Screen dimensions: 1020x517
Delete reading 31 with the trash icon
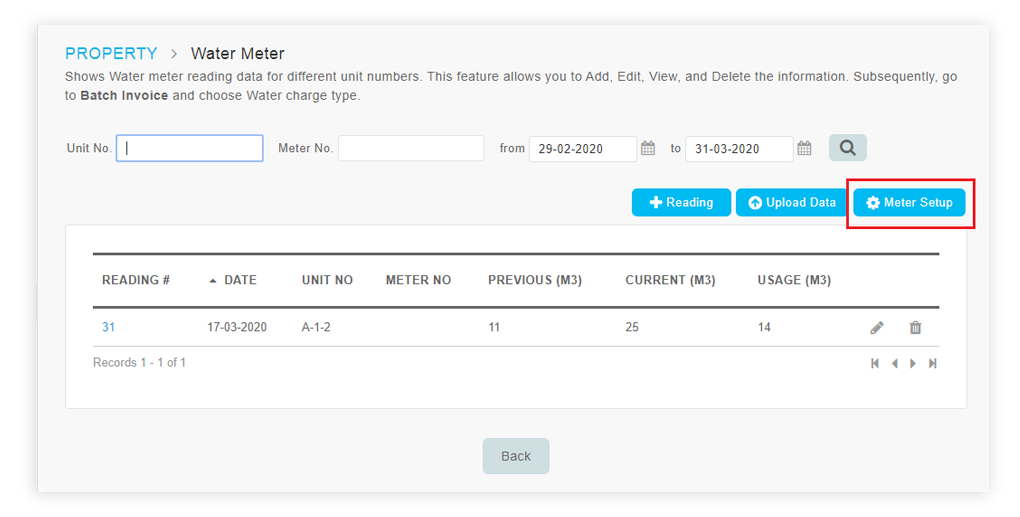click(x=915, y=327)
